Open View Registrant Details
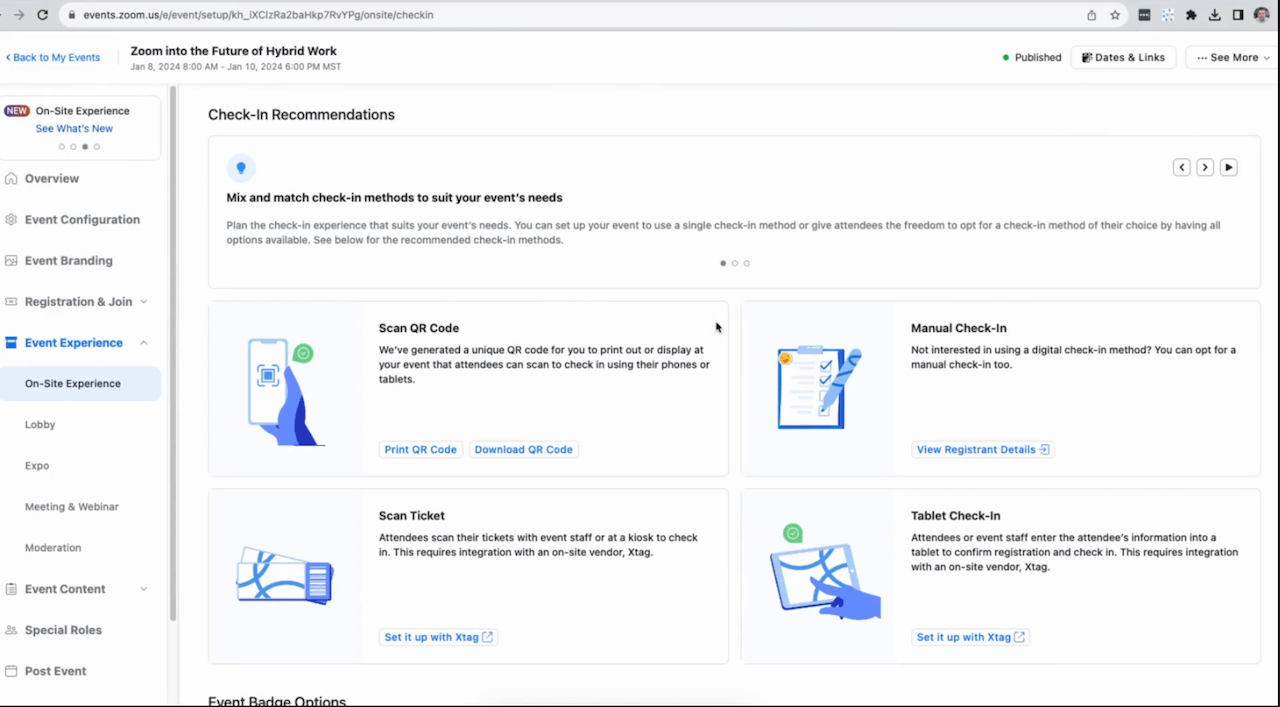 (982, 449)
